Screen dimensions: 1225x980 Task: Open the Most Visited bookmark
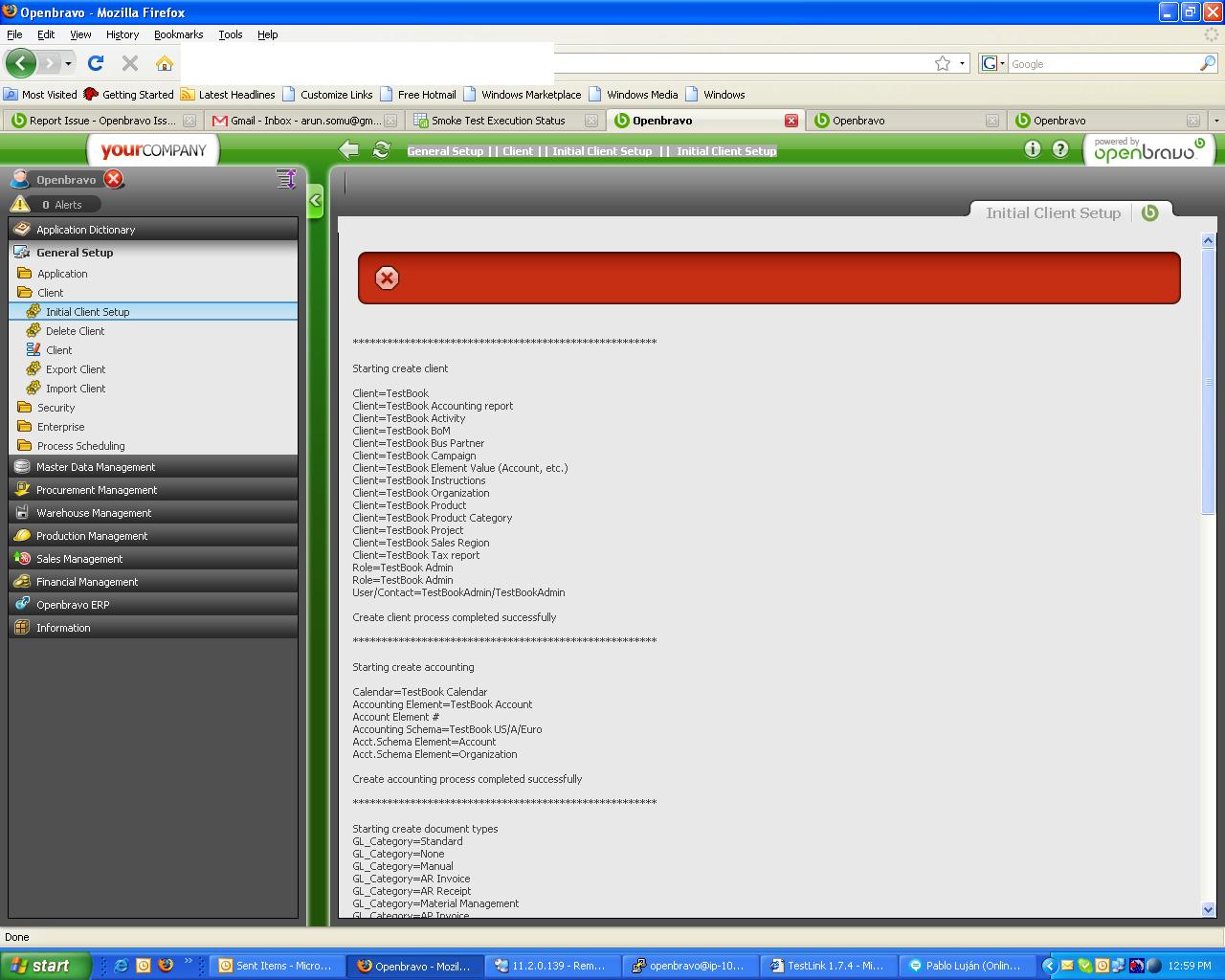[x=40, y=95]
